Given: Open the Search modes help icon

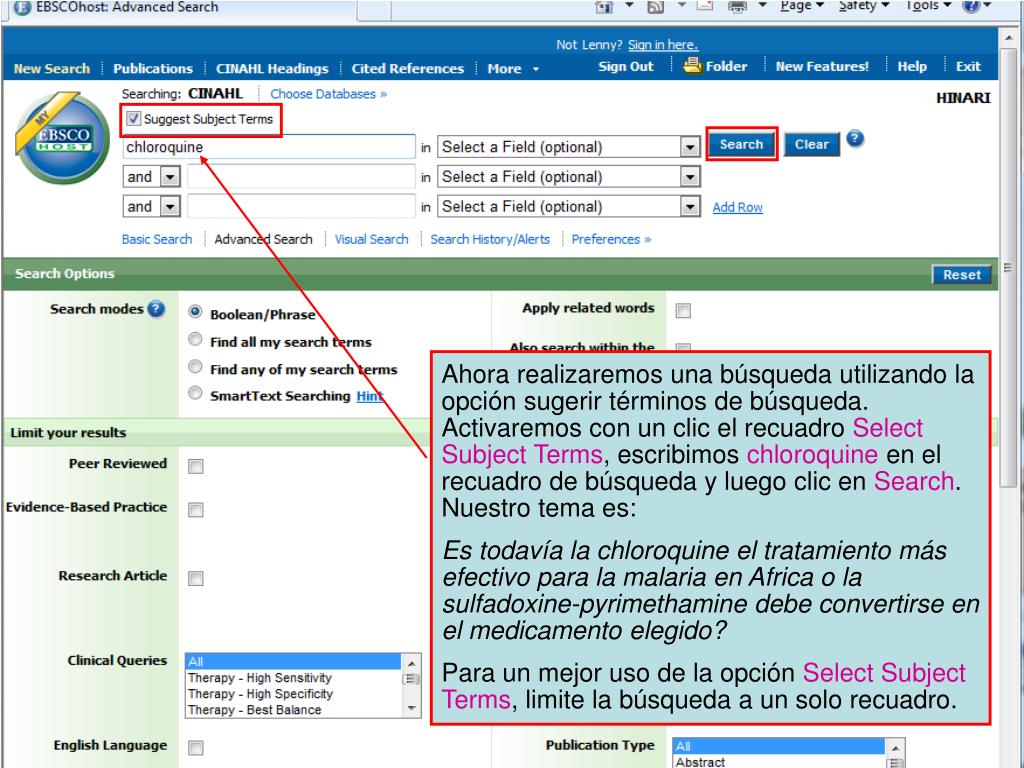Looking at the screenshot, I should click(x=156, y=309).
